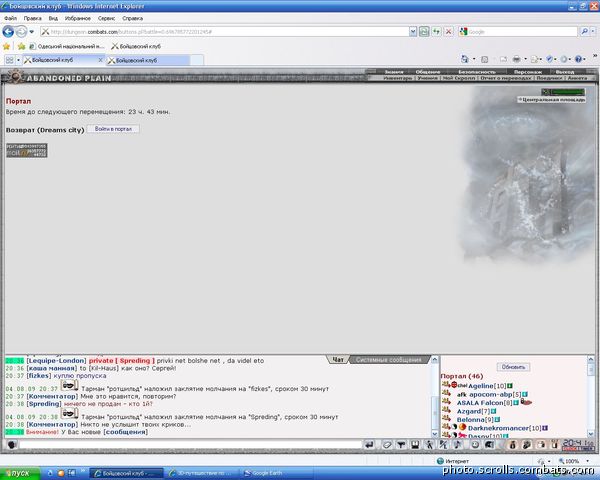Open the Справка menu
600x480 pixels.
coord(132,18)
